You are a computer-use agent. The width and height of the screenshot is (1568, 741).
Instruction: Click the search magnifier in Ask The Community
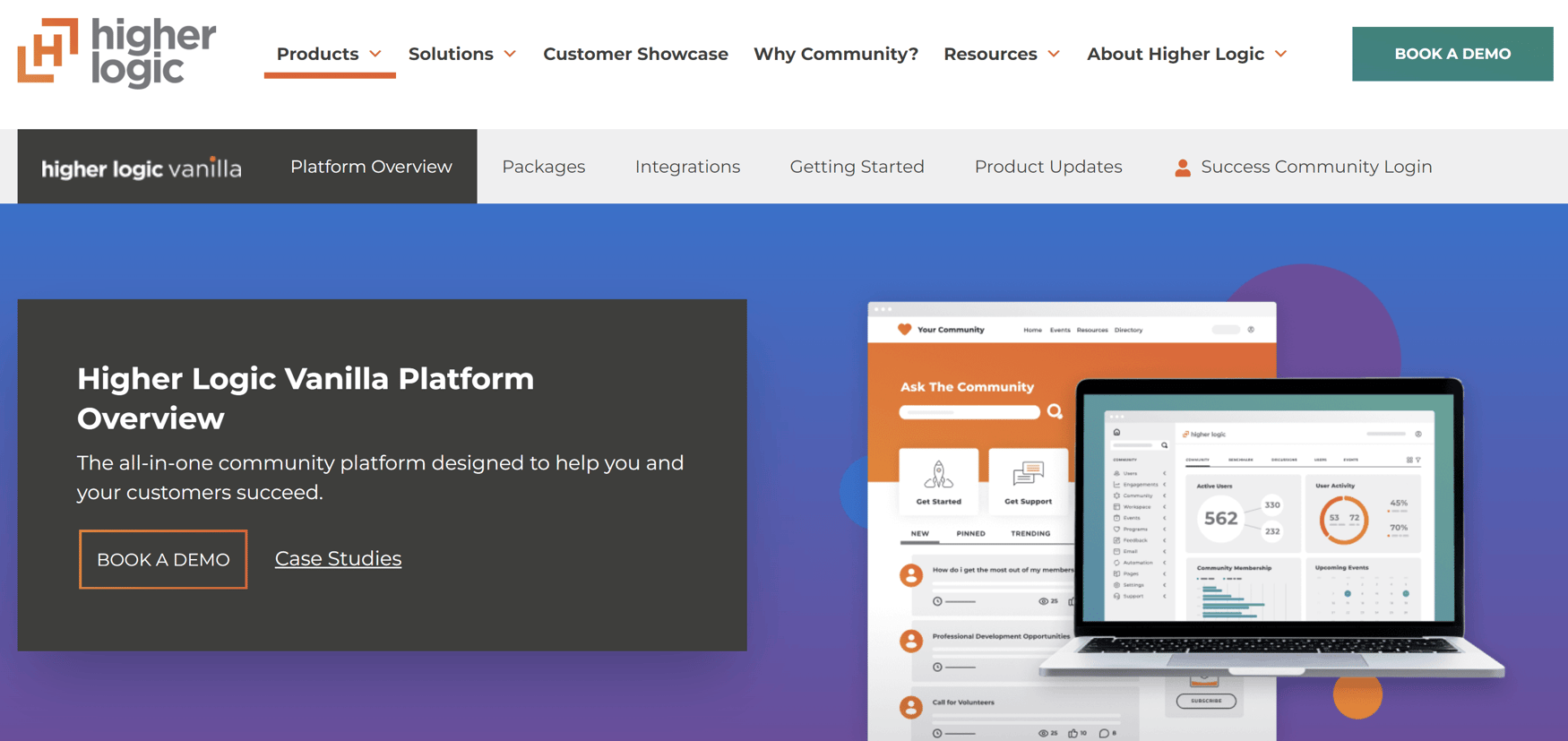1055,411
